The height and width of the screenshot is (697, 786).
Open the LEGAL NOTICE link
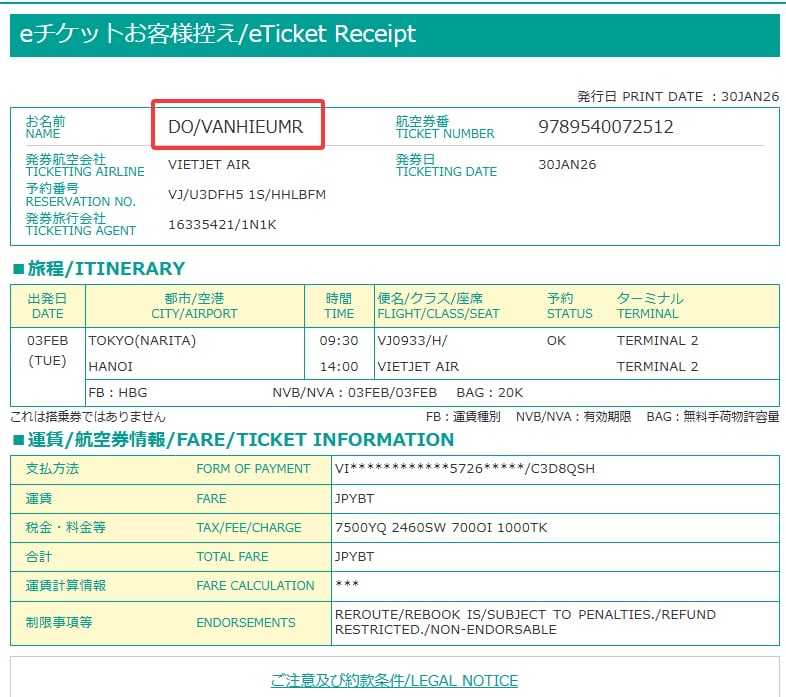click(394, 681)
